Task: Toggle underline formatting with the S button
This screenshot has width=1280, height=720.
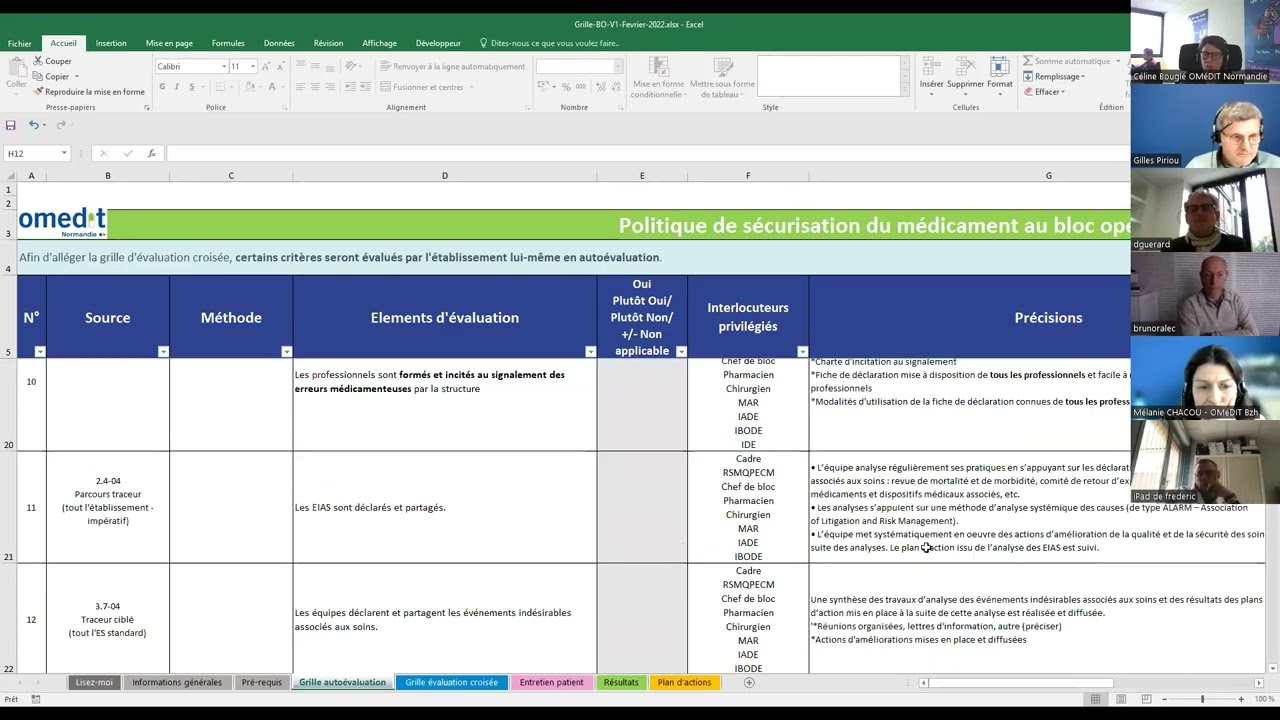Action: click(x=191, y=87)
